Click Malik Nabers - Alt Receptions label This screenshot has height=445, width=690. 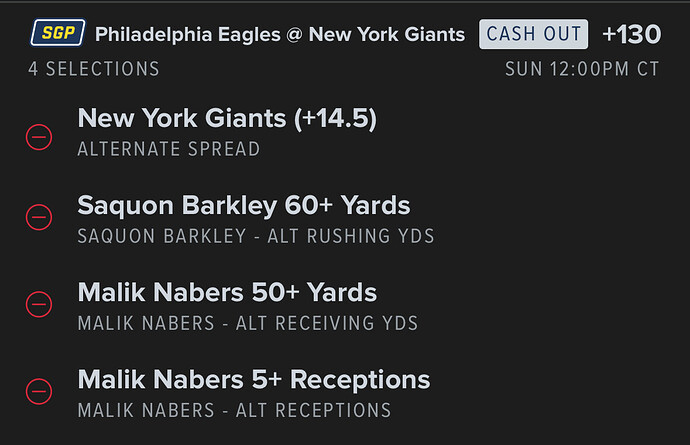point(234,410)
